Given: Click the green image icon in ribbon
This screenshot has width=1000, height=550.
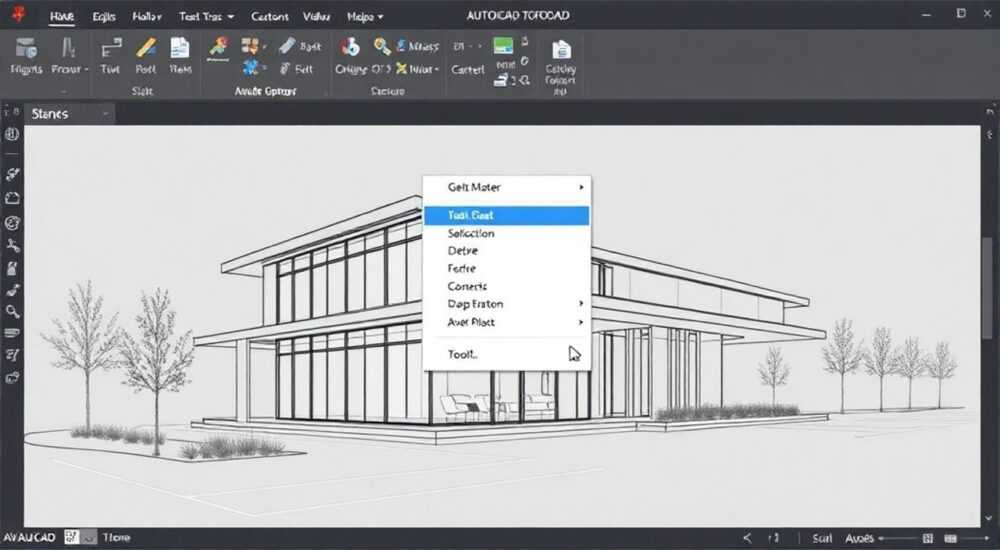Looking at the screenshot, I should pyautogui.click(x=503, y=45).
